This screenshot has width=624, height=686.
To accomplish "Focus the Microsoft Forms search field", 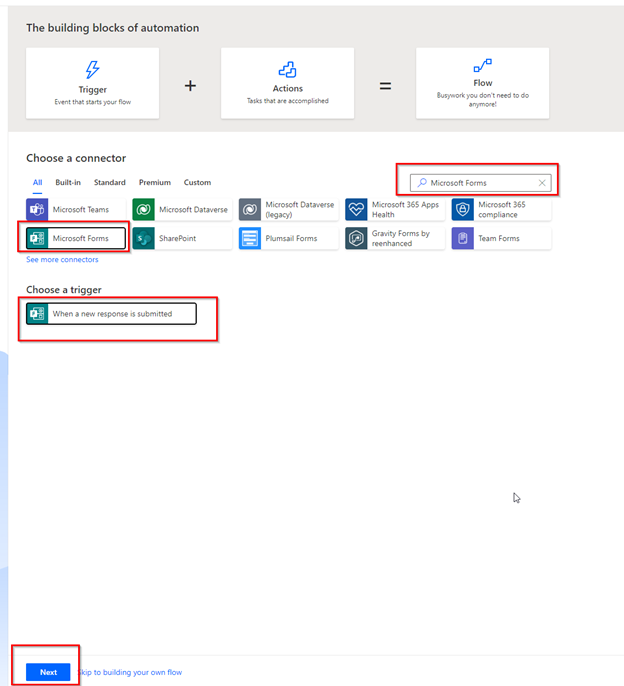I will [x=480, y=183].
